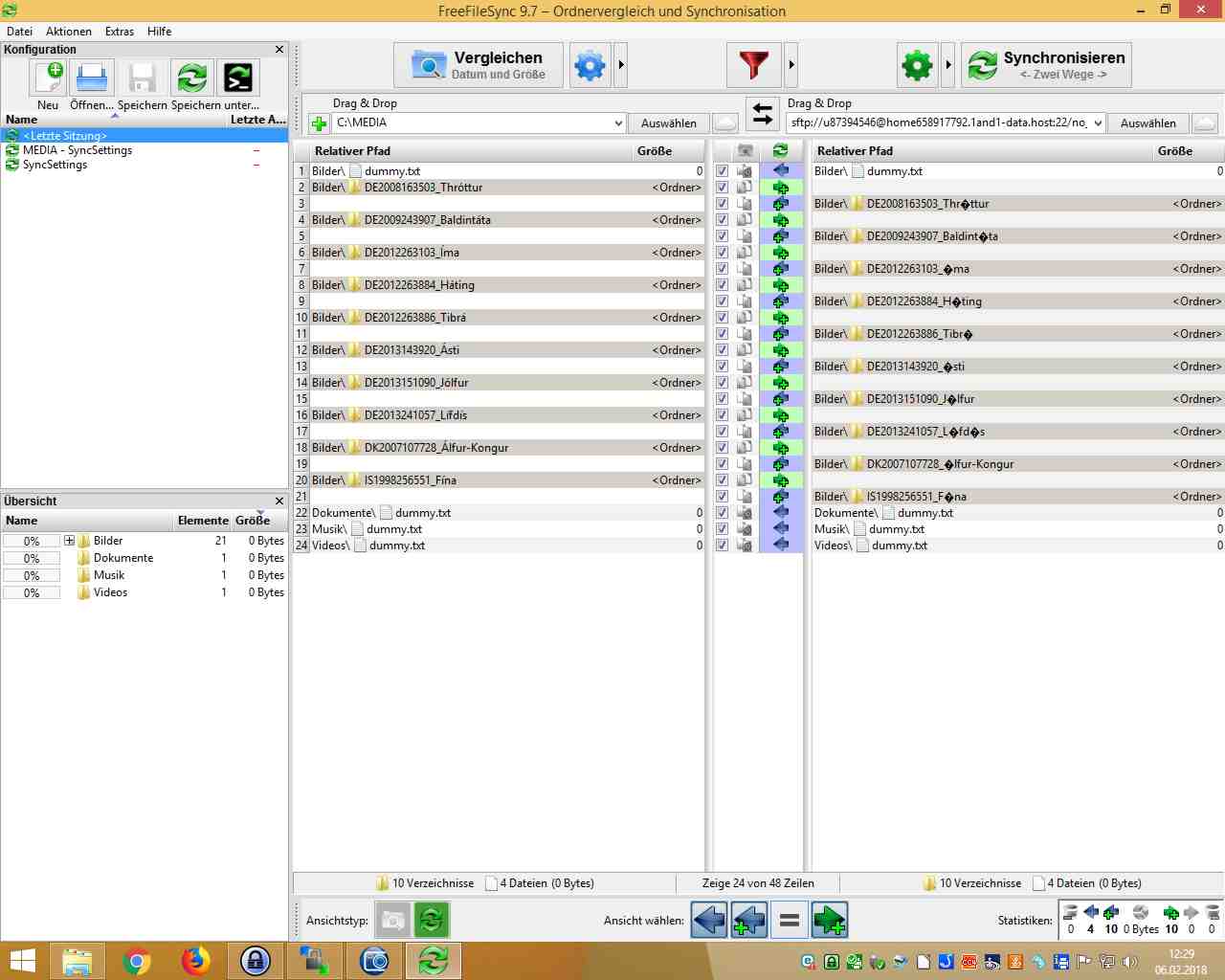Image resolution: width=1225 pixels, height=980 pixels.
Task: Toggle show right-create items view
Action: 830,921
